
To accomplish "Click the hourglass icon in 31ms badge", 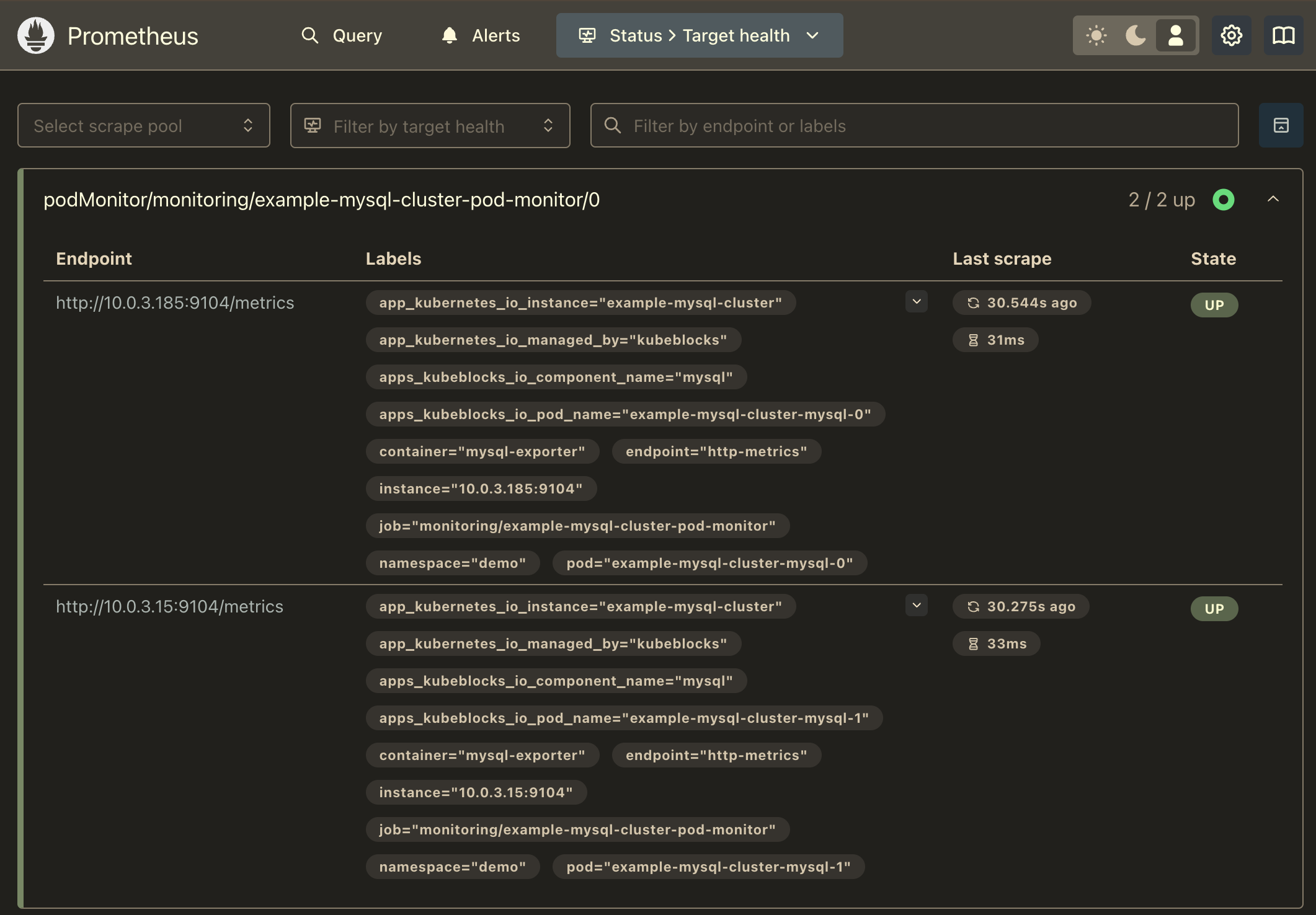I will click(973, 340).
